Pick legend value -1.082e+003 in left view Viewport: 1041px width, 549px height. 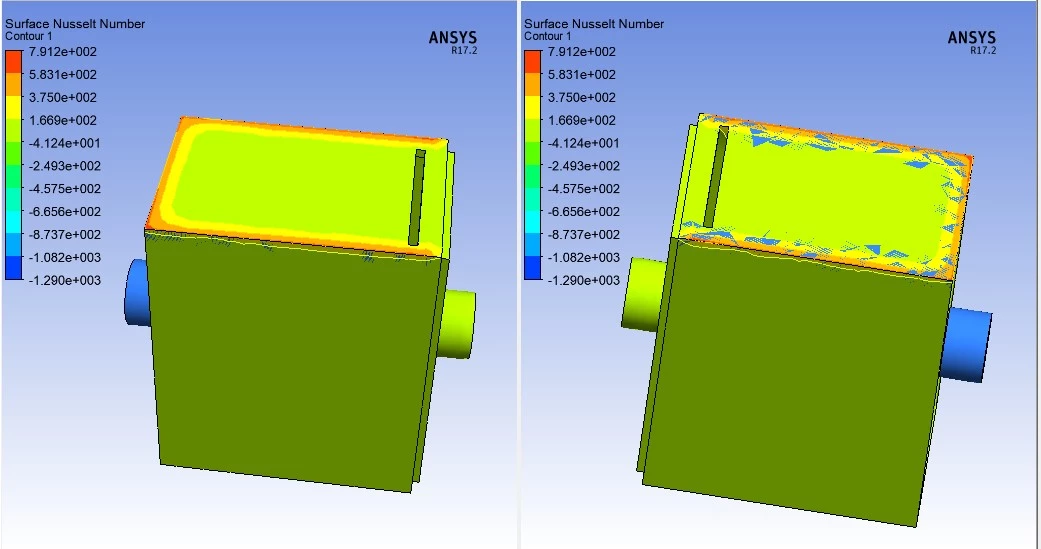[62, 258]
